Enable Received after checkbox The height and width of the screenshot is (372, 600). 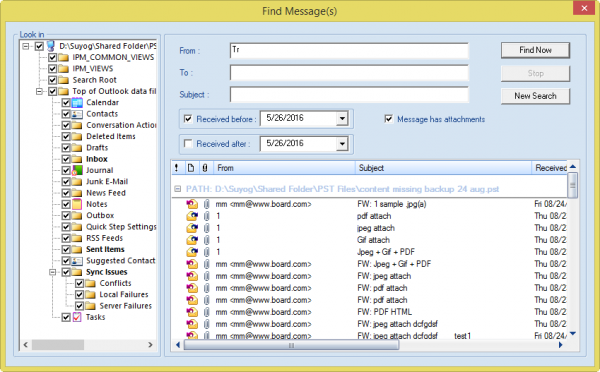[188, 144]
